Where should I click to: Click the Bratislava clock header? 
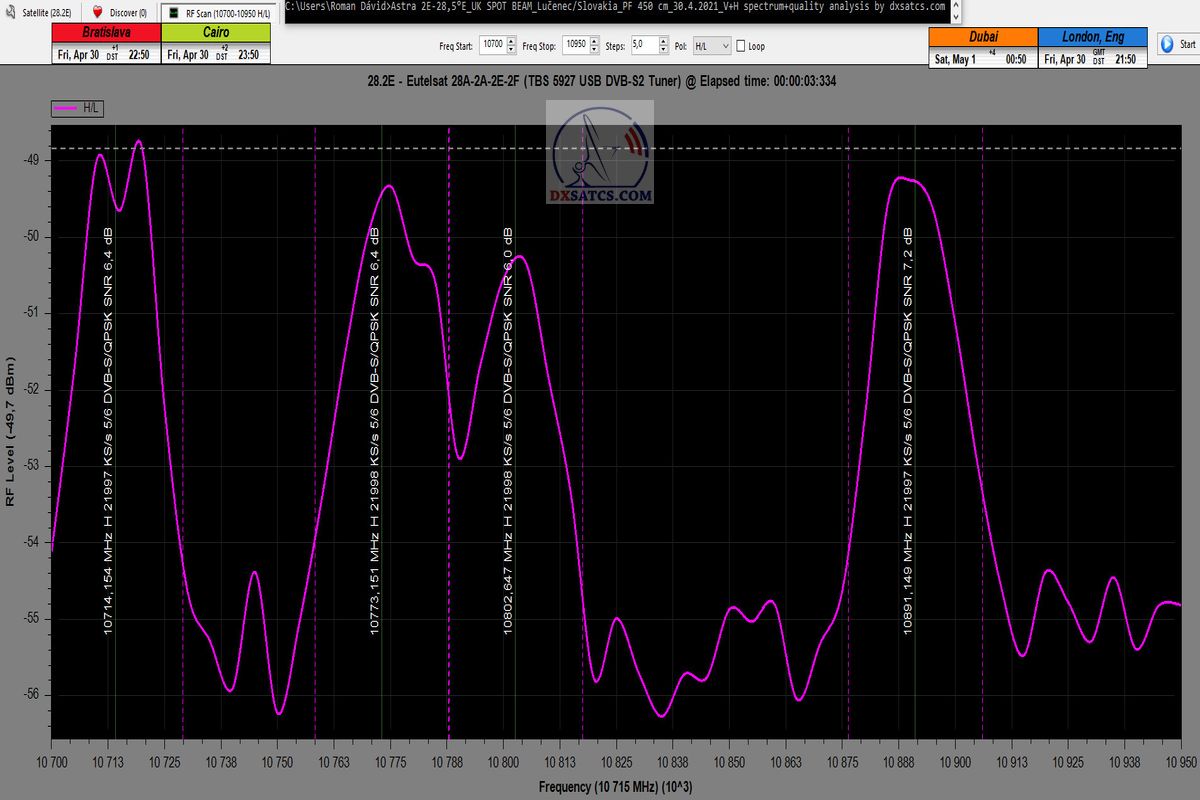coord(105,33)
